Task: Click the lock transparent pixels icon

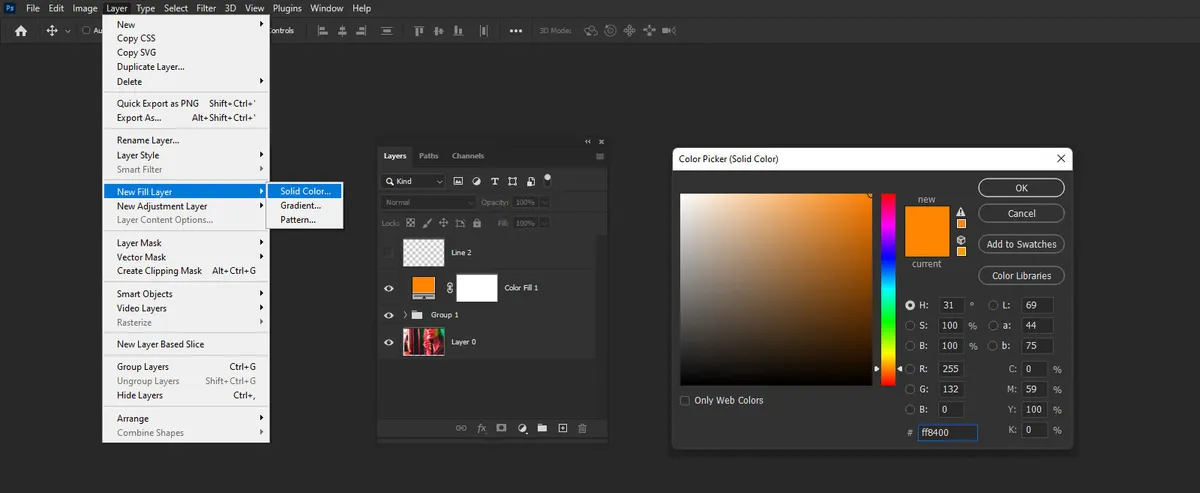Action: (x=410, y=223)
